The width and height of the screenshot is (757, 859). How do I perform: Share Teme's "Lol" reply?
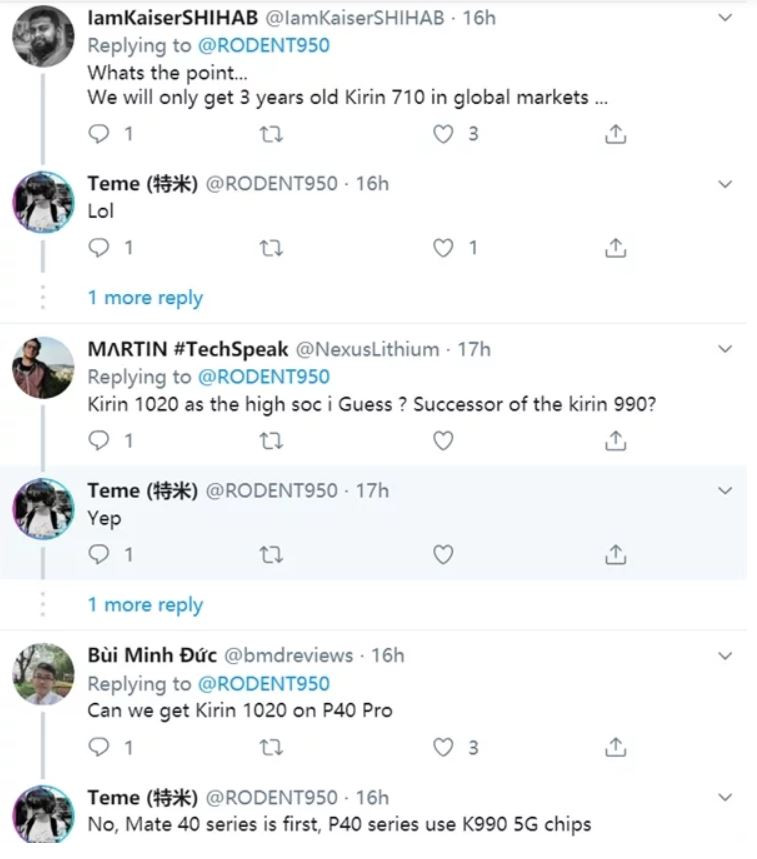pyautogui.click(x=616, y=247)
